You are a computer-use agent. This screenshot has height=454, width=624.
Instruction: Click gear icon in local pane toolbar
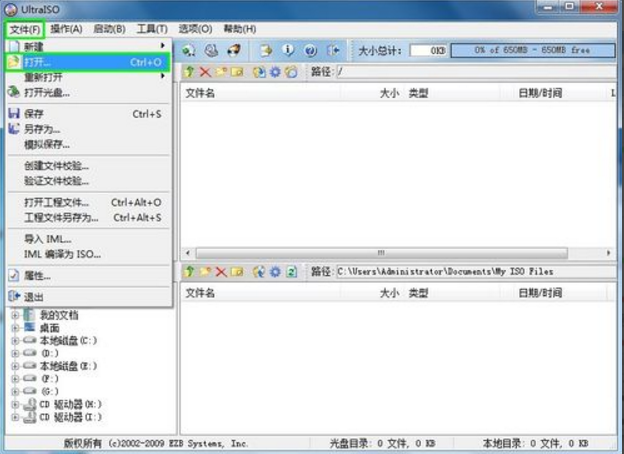[275, 272]
